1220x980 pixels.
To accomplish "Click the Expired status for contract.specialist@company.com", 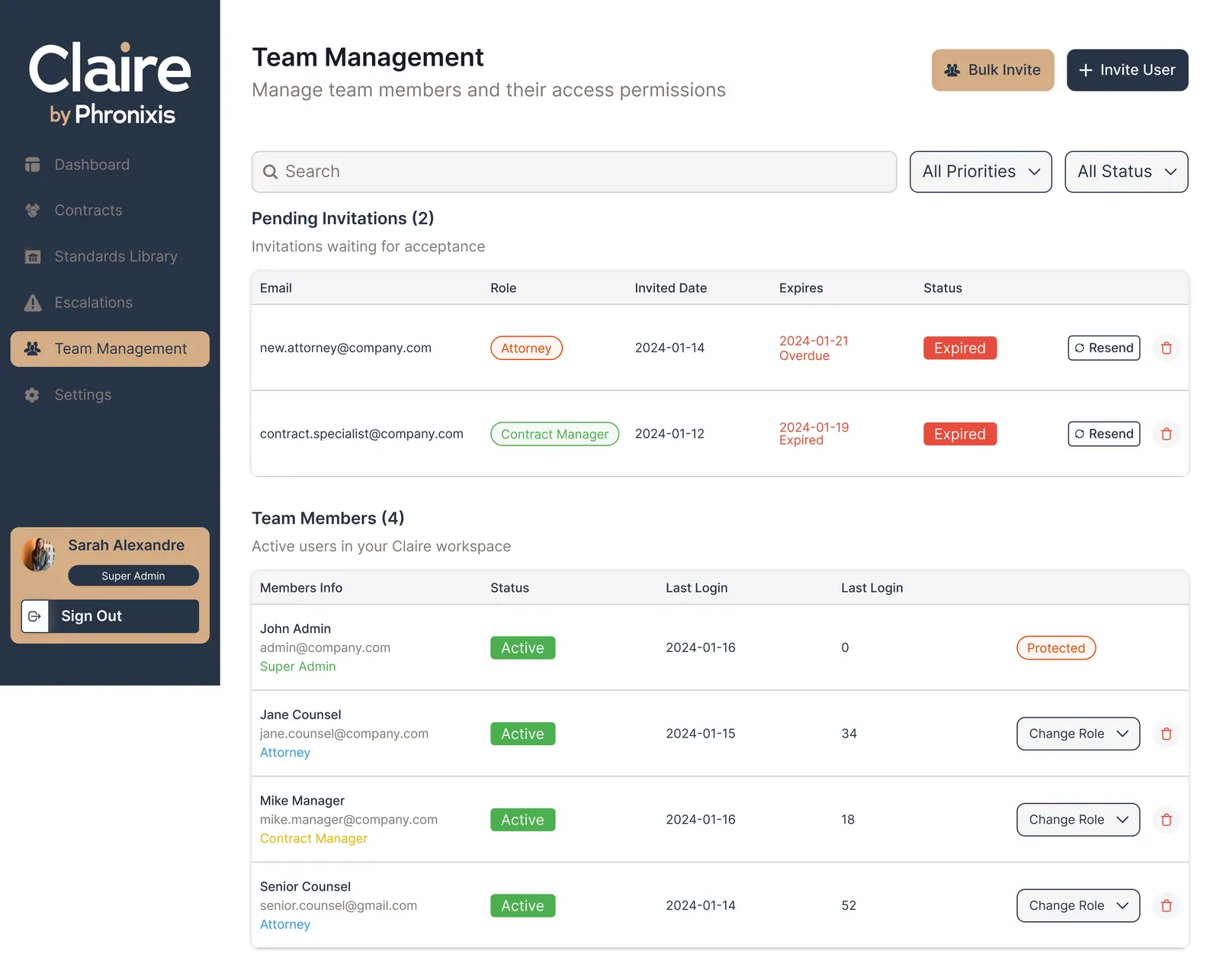I will point(960,434).
